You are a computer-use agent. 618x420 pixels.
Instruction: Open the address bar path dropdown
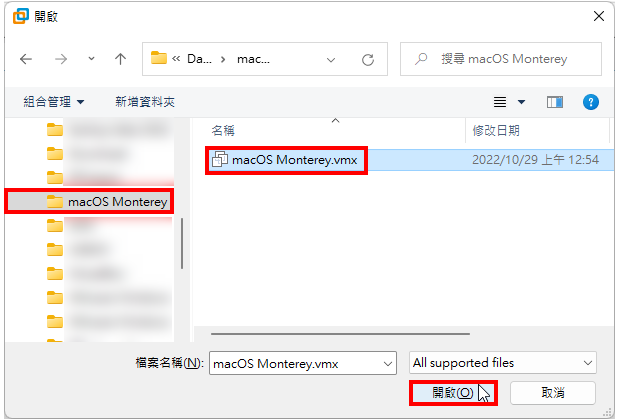click(331, 59)
